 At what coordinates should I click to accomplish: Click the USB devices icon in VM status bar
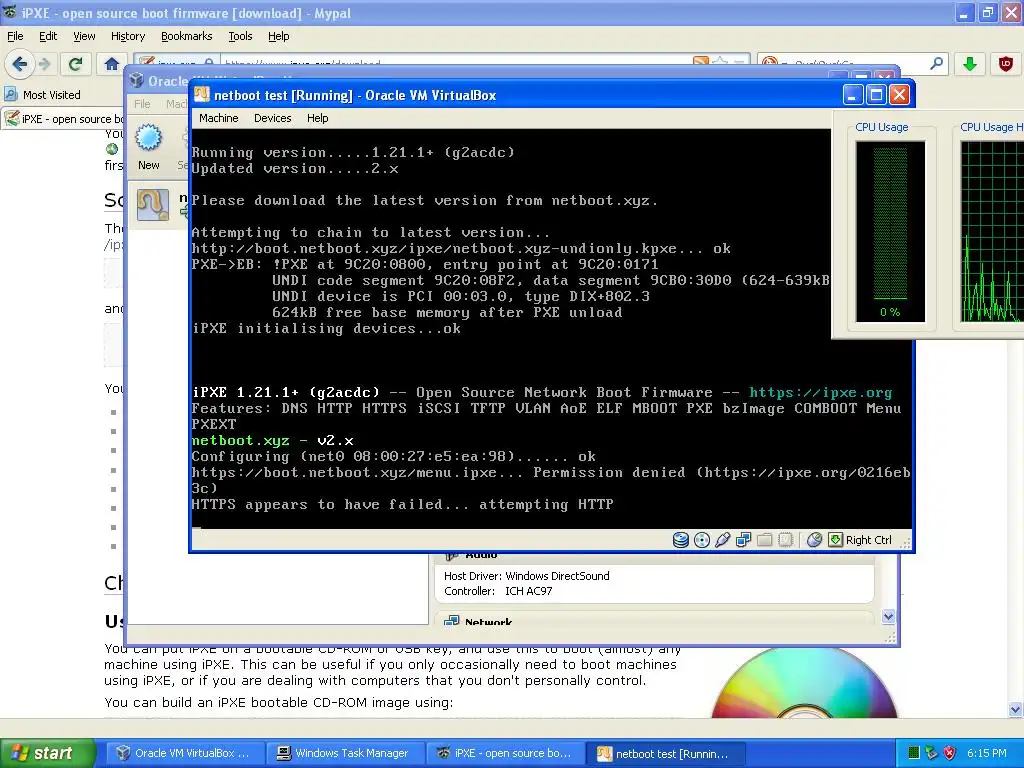[x=722, y=539]
